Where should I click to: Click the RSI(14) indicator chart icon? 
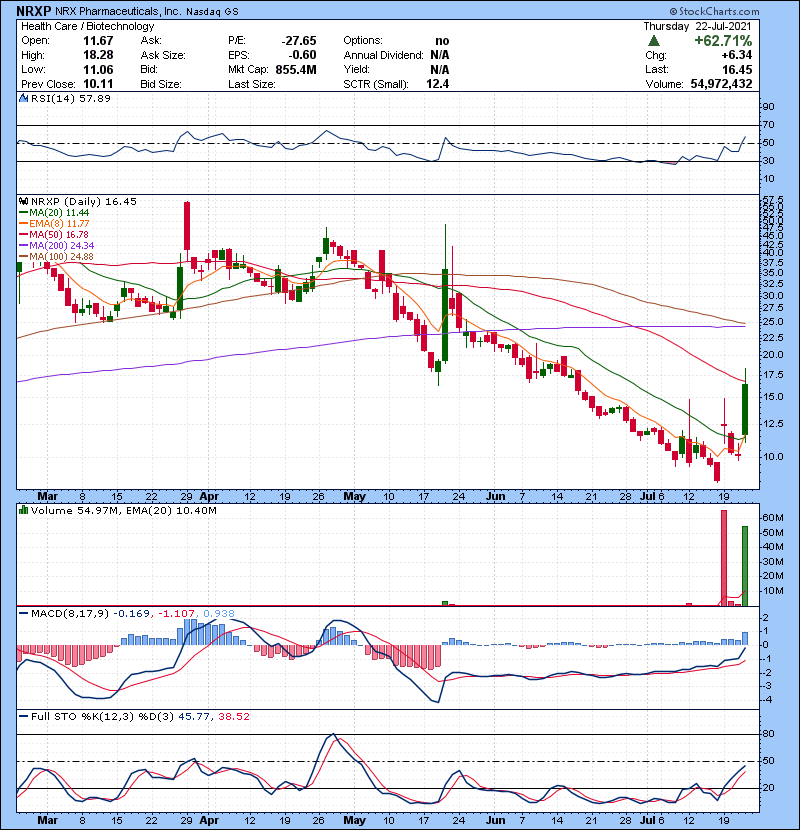(23, 98)
